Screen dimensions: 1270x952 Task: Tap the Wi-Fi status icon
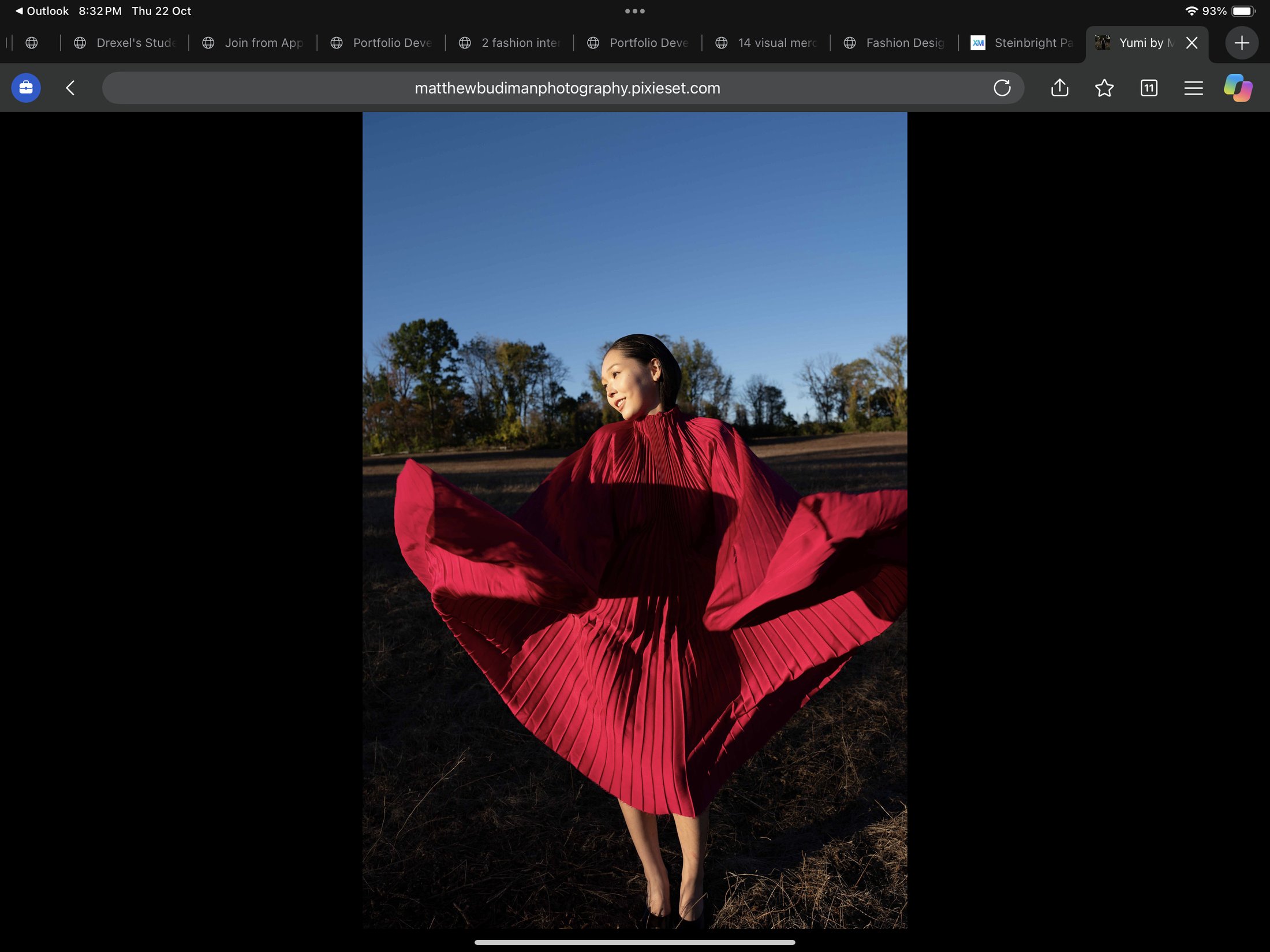(1191, 11)
